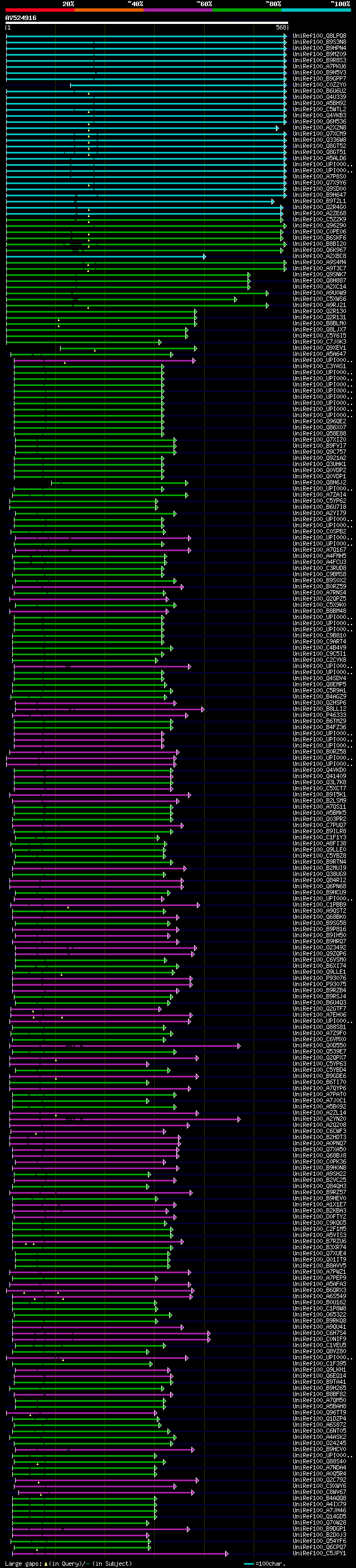Click purple alignment bar of UniRef100_Q2HSP6

coord(96,703)
